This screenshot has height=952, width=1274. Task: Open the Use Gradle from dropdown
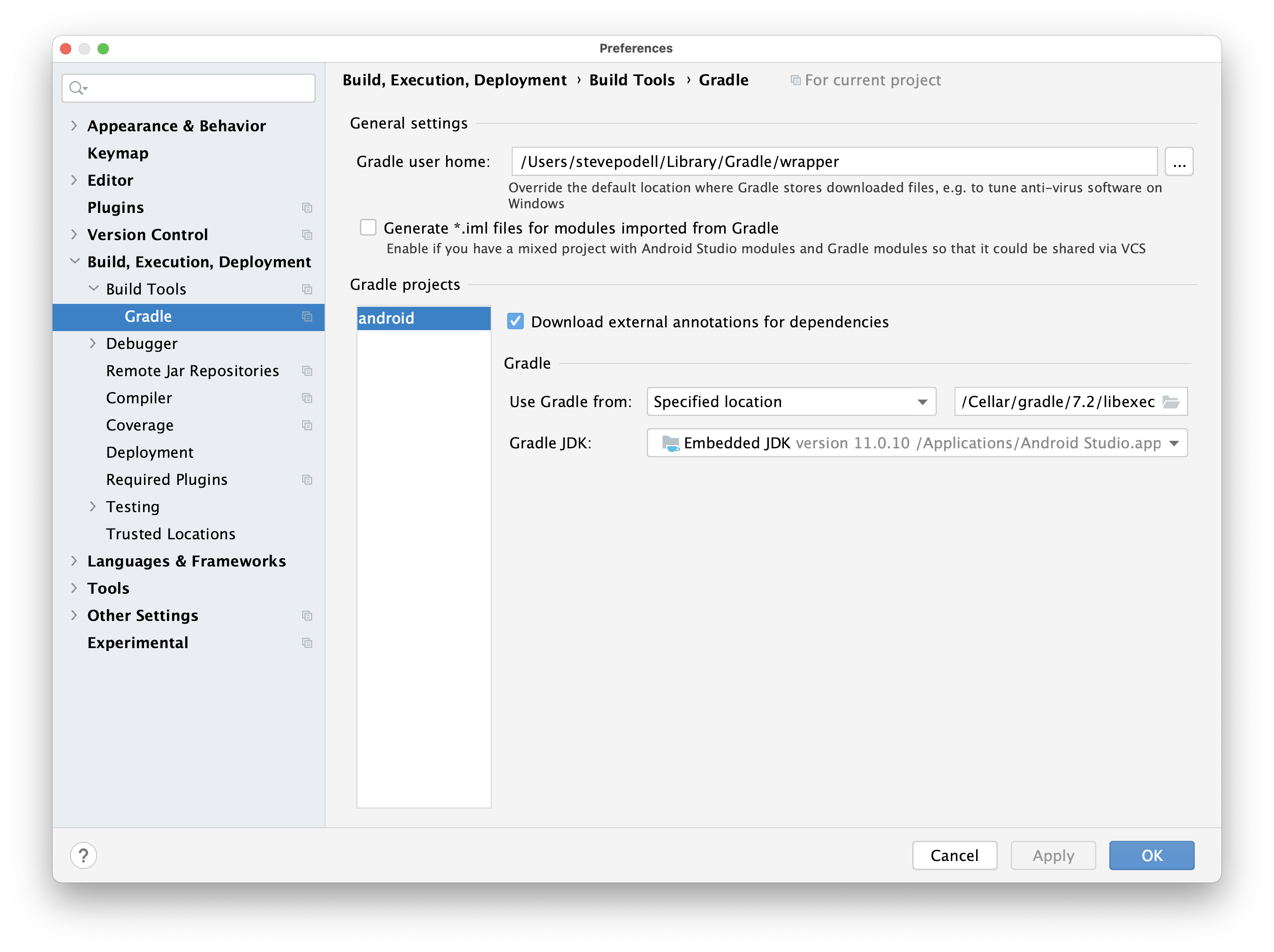(x=790, y=401)
